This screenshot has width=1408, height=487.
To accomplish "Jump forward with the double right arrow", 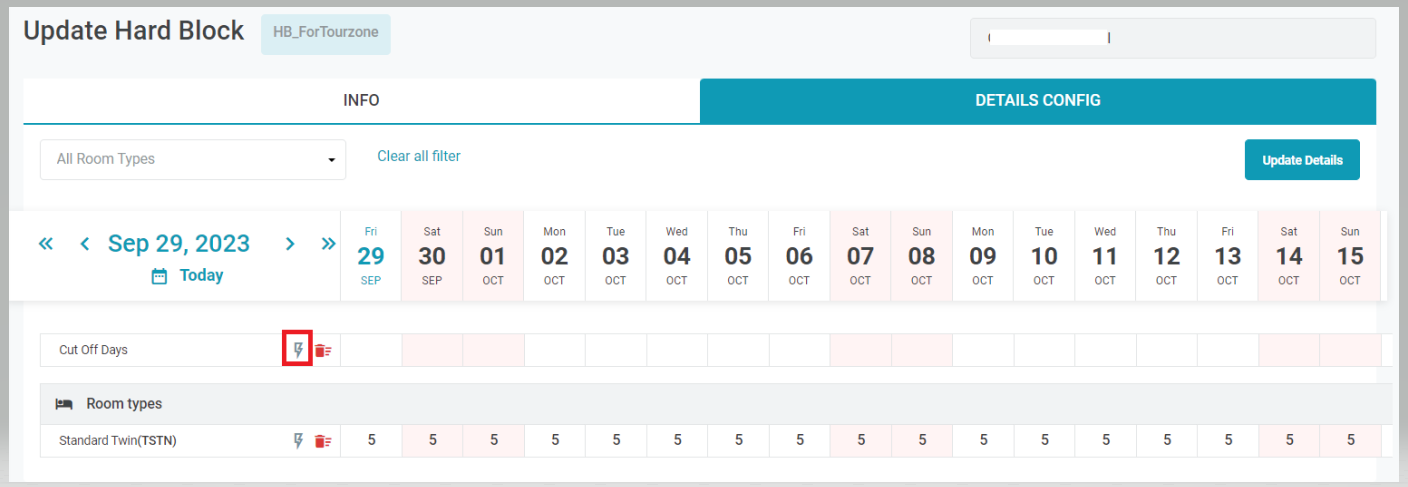I will (x=328, y=244).
